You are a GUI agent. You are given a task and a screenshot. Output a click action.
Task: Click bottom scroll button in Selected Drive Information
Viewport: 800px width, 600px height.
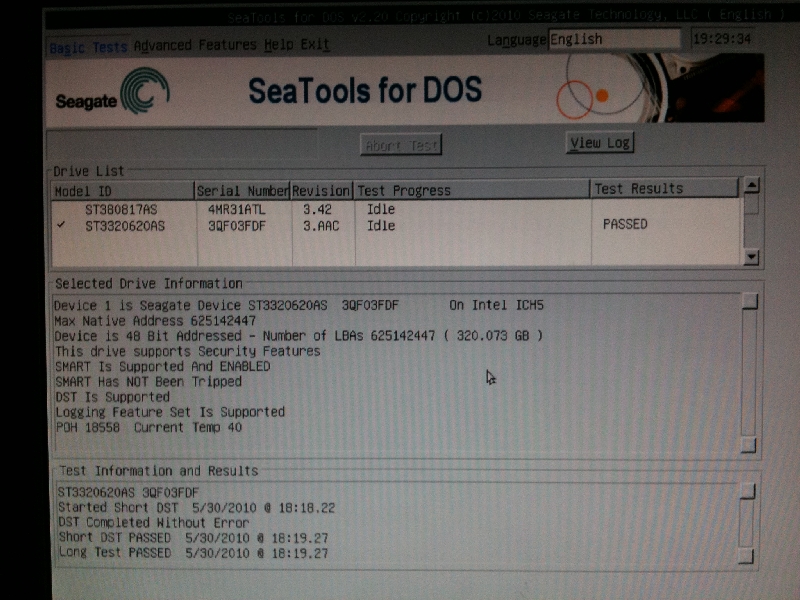(748, 445)
